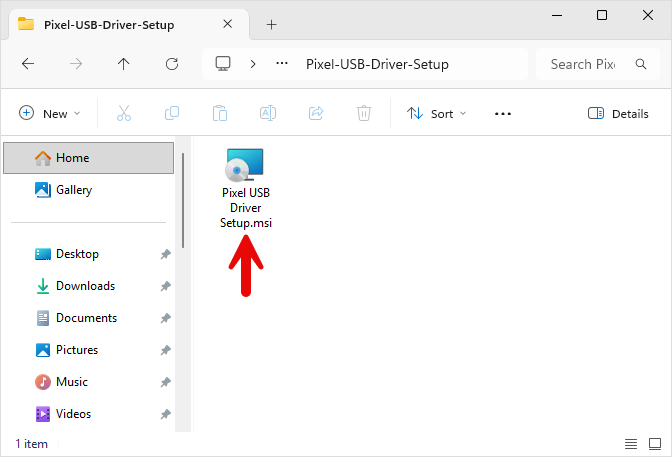Show hidden path via address bar ellipsis
Image resolution: width=672 pixels, height=457 pixels.
coord(282,63)
